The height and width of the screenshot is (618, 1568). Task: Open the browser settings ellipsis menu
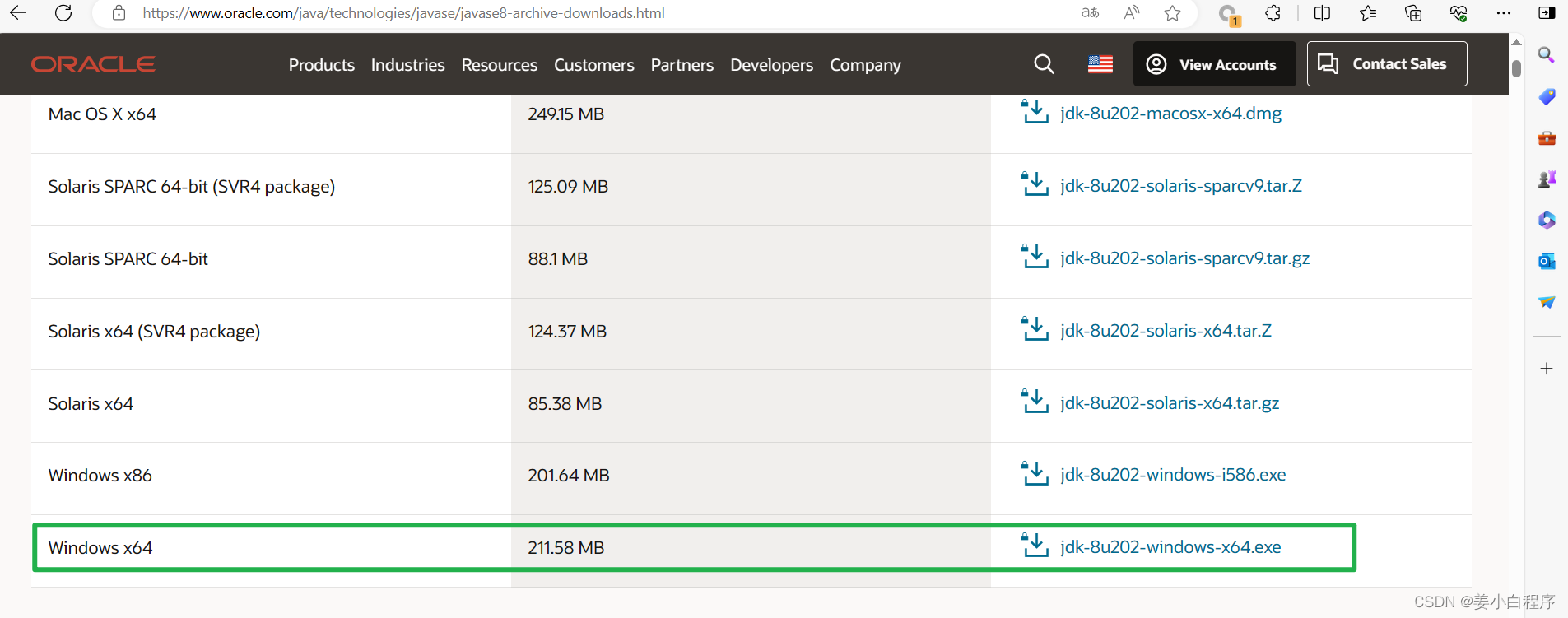coord(1504,13)
